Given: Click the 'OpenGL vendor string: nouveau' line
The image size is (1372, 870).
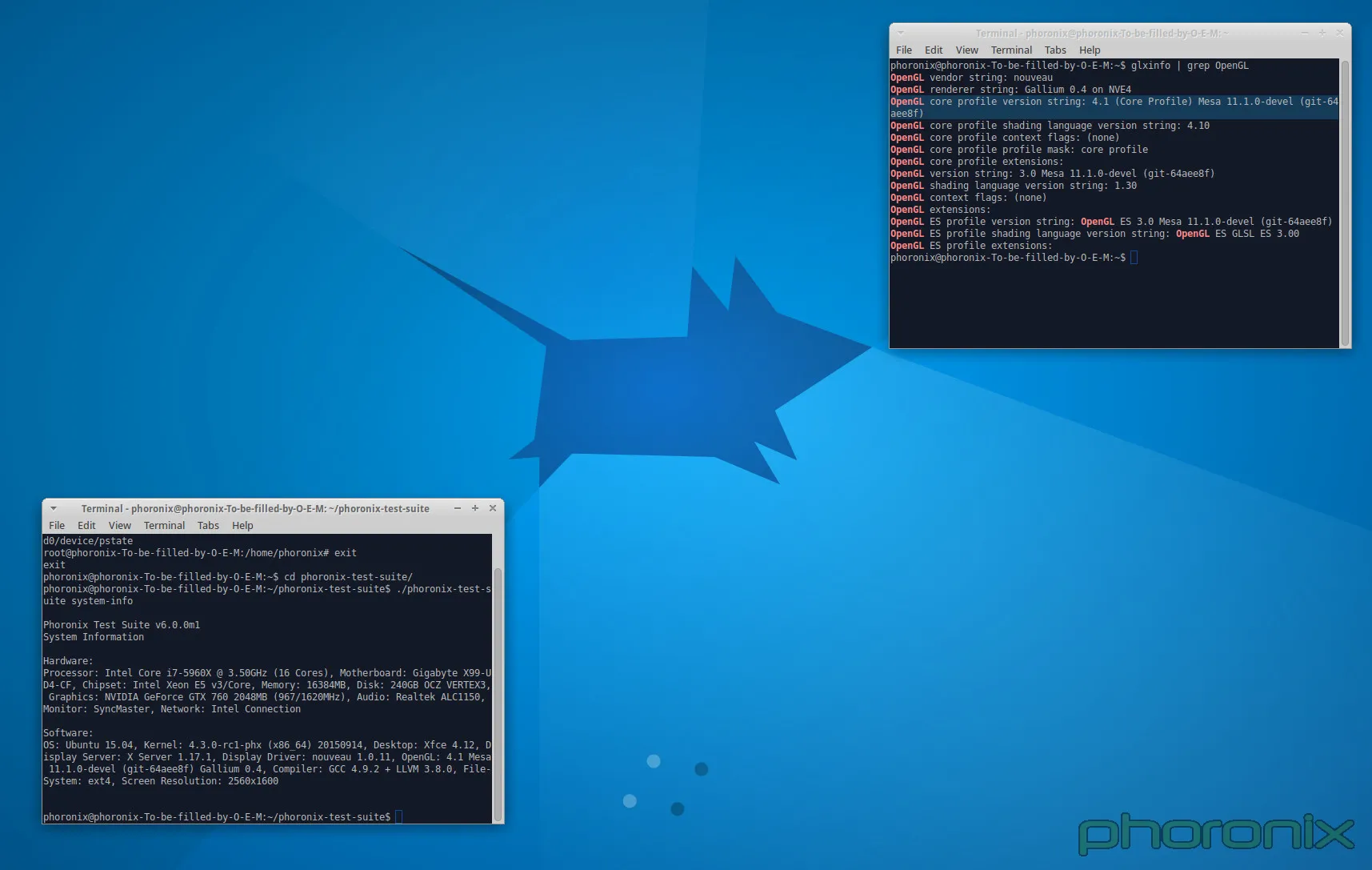Looking at the screenshot, I should 972,78.
